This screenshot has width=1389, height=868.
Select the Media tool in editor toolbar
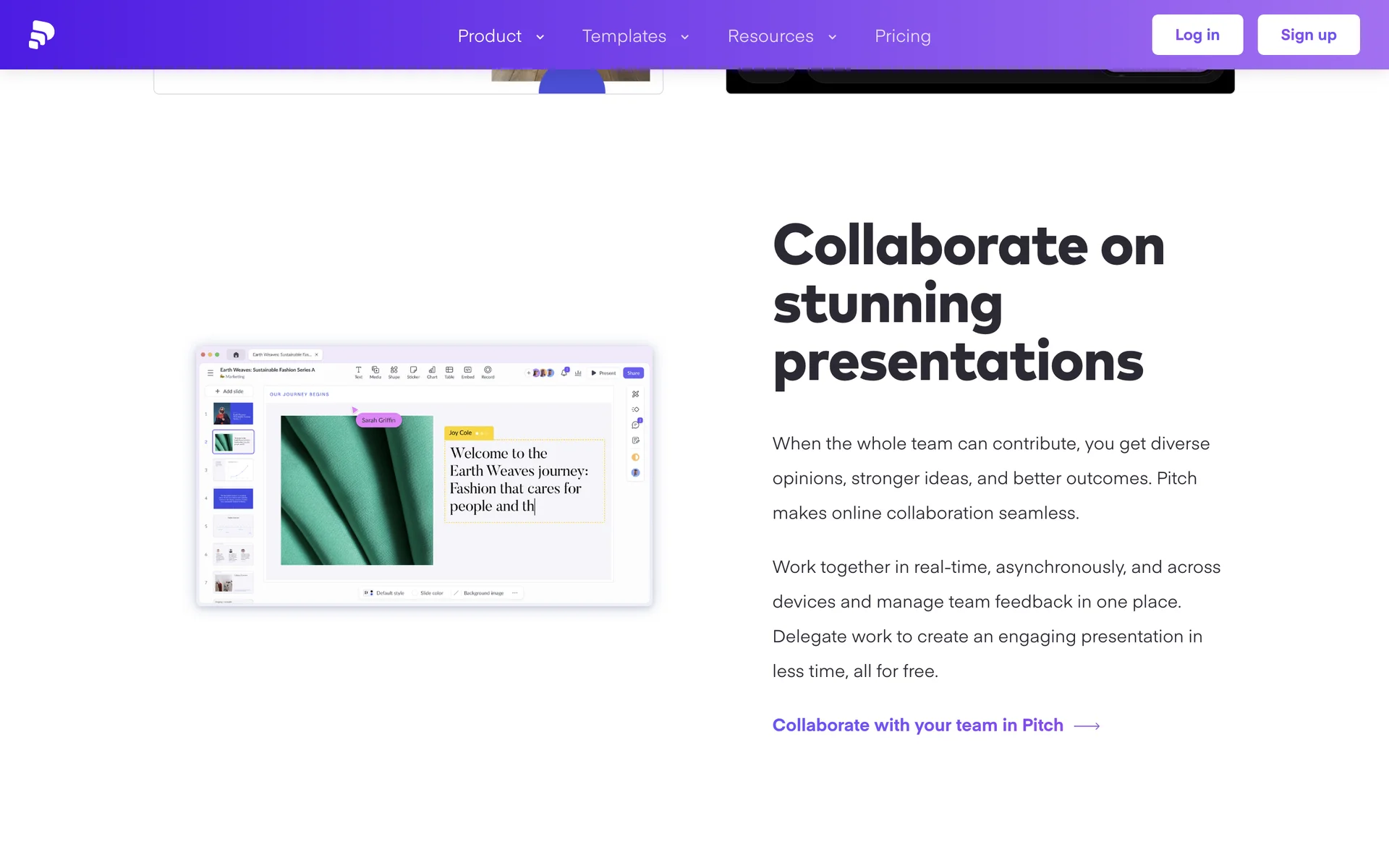375,372
